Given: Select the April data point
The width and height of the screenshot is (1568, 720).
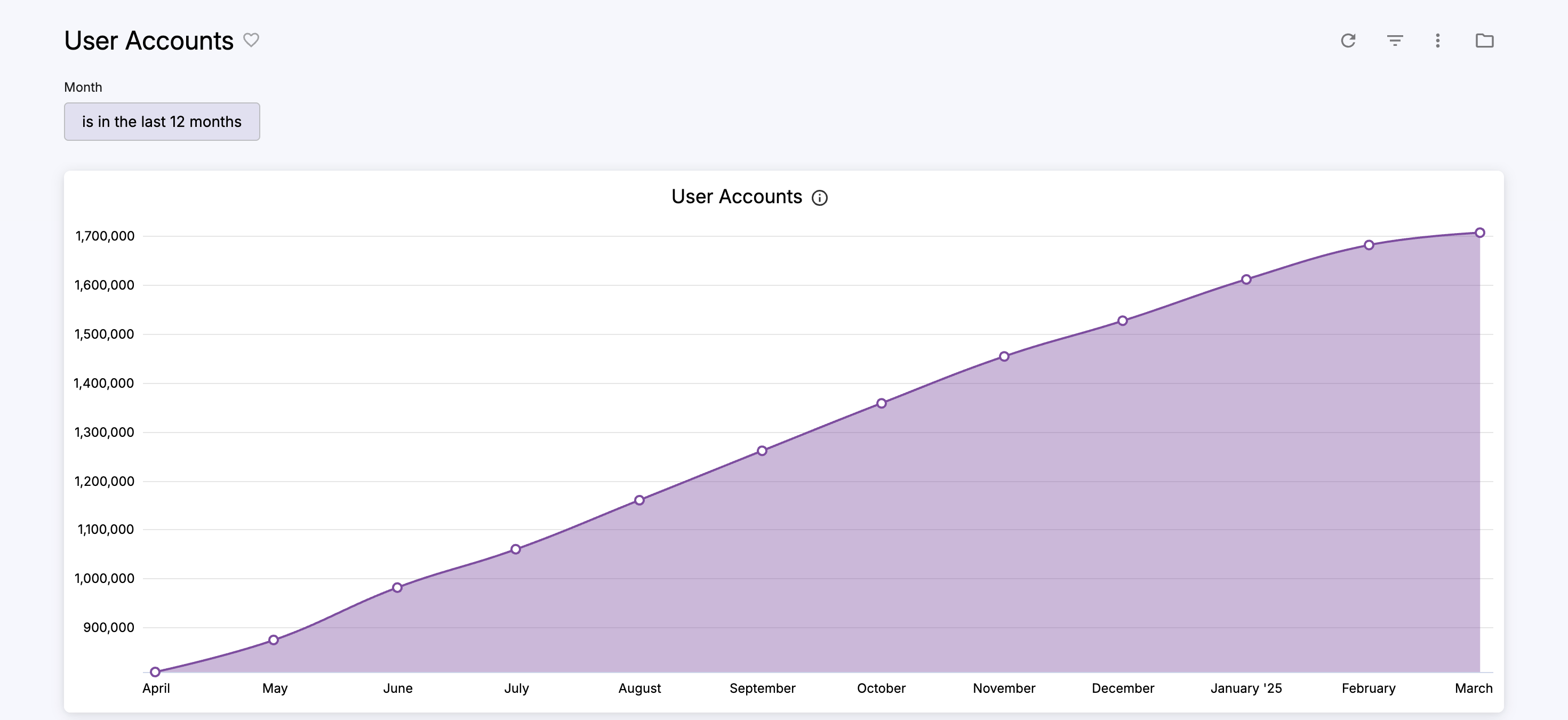Looking at the screenshot, I should click(155, 672).
